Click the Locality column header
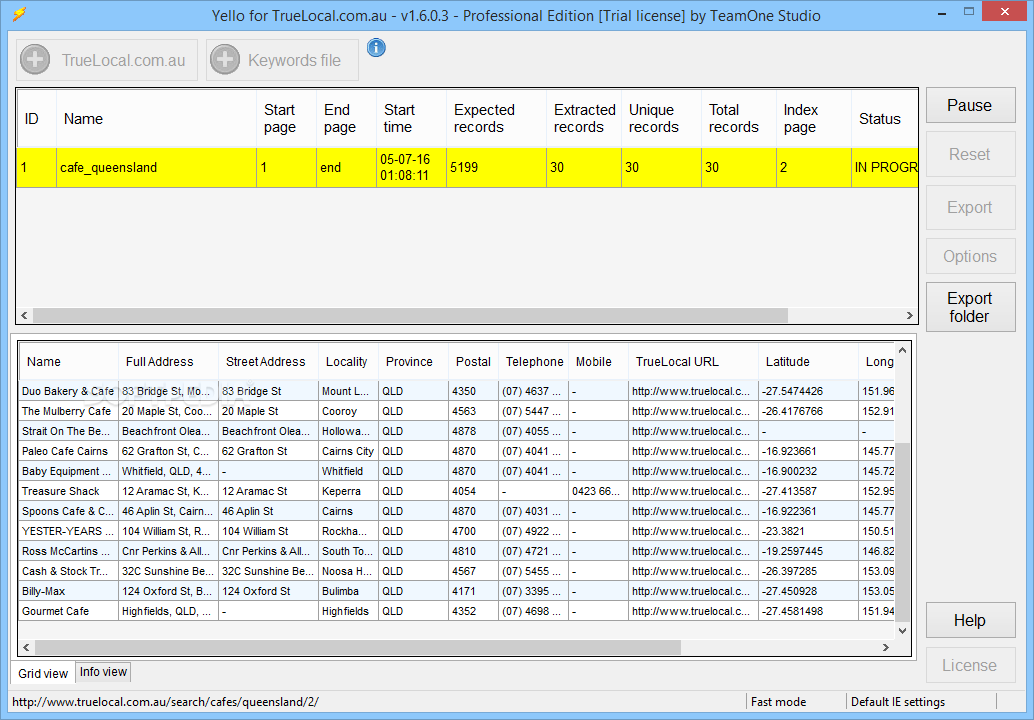 pyautogui.click(x=348, y=362)
